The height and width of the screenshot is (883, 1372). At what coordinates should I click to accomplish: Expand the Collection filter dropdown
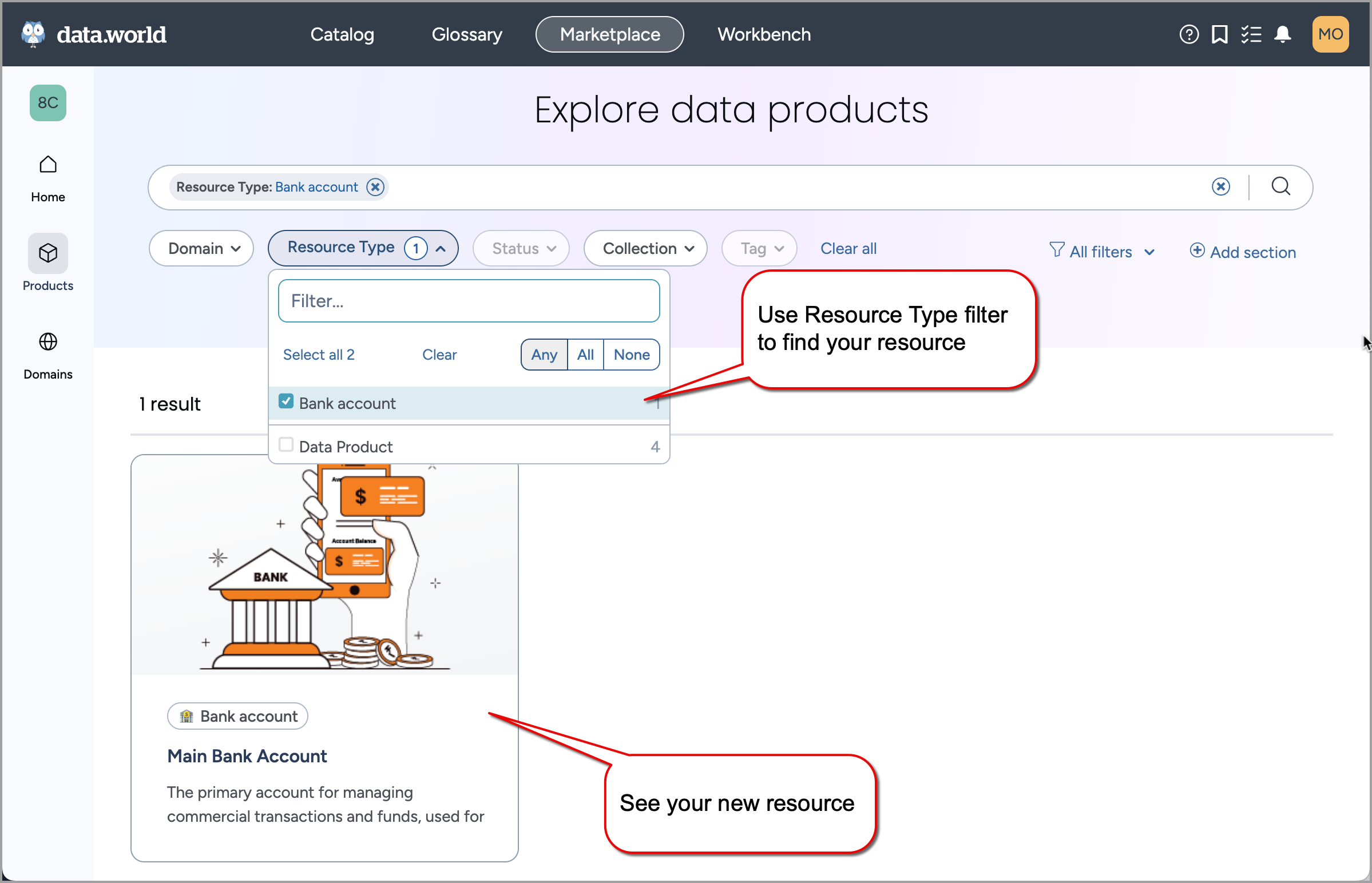(645, 248)
